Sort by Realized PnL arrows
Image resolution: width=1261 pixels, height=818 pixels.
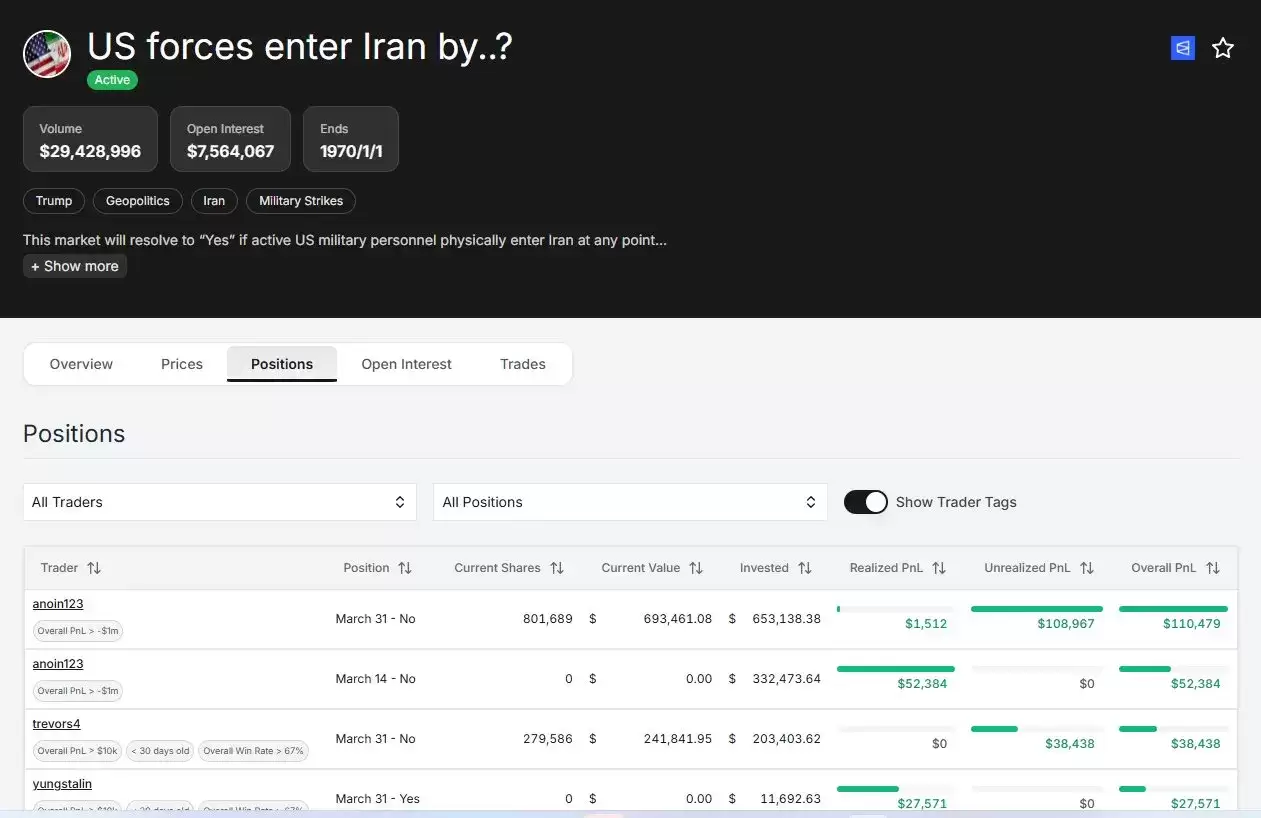939,568
